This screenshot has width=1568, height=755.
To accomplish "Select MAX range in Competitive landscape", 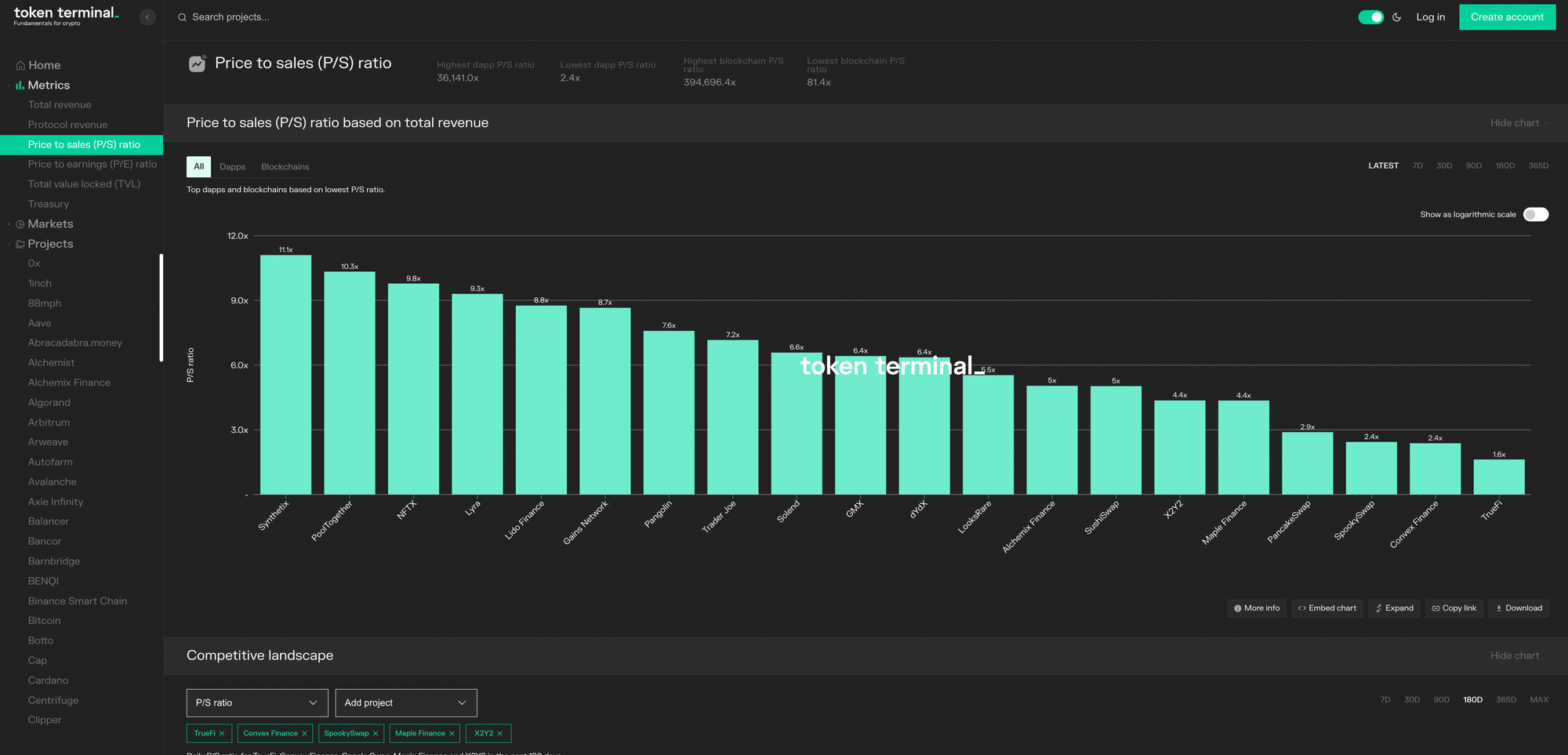I will point(1539,700).
